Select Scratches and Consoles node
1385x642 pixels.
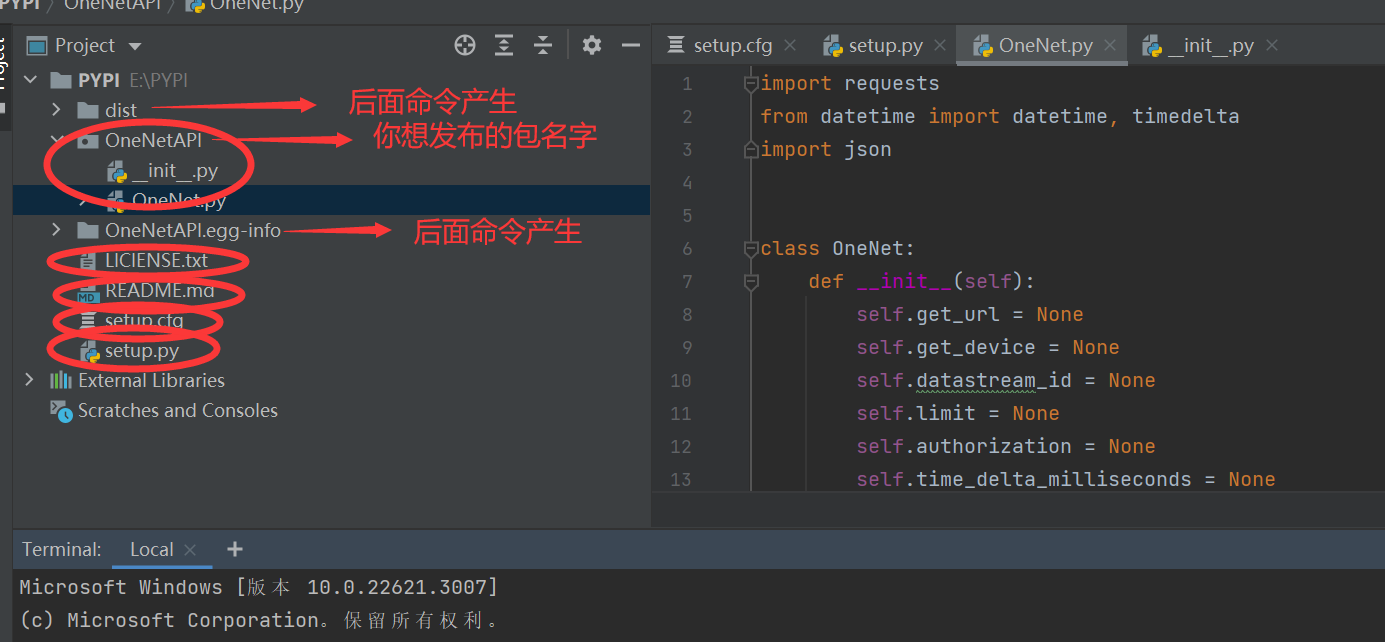178,410
